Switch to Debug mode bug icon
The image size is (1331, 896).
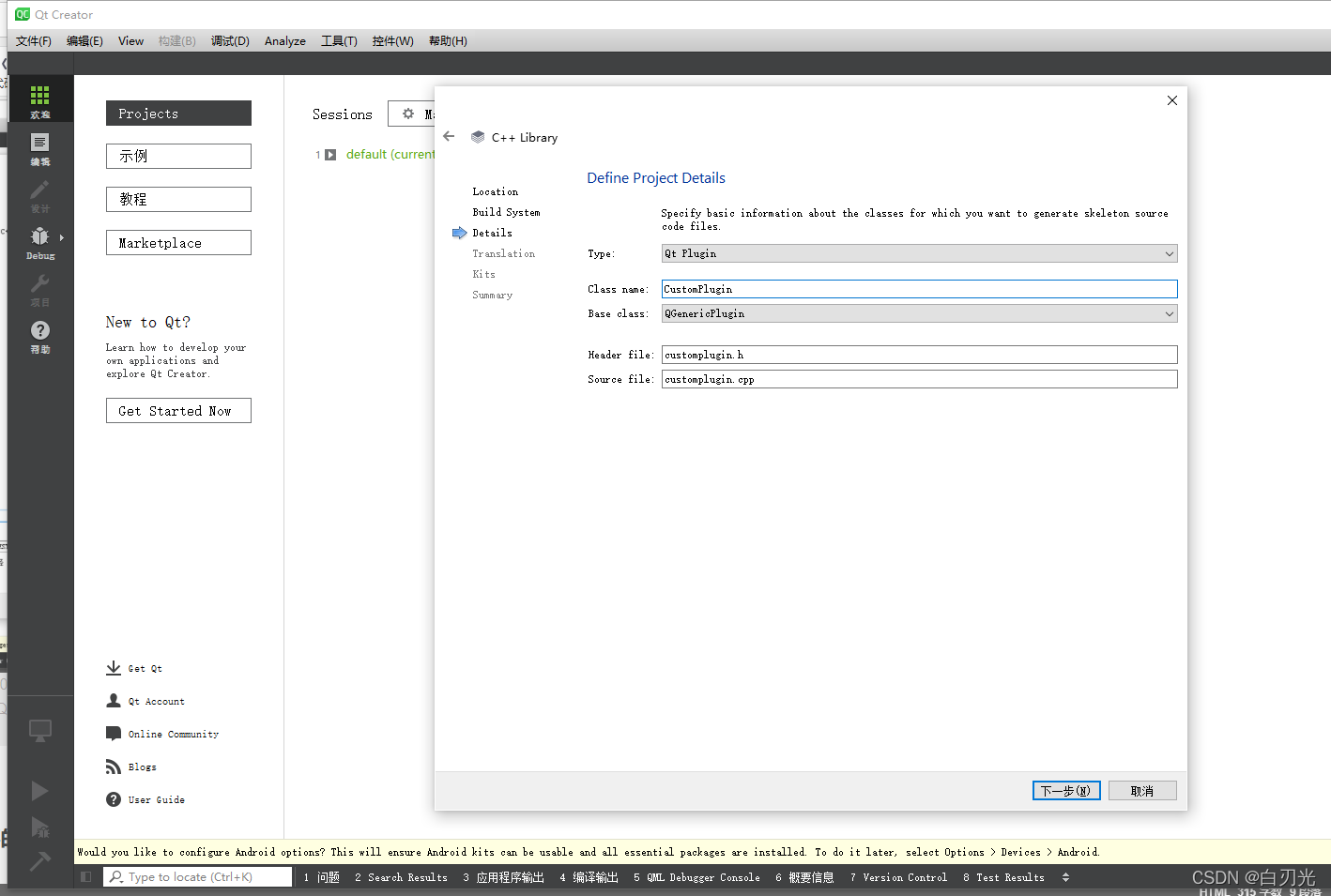pos(39,236)
